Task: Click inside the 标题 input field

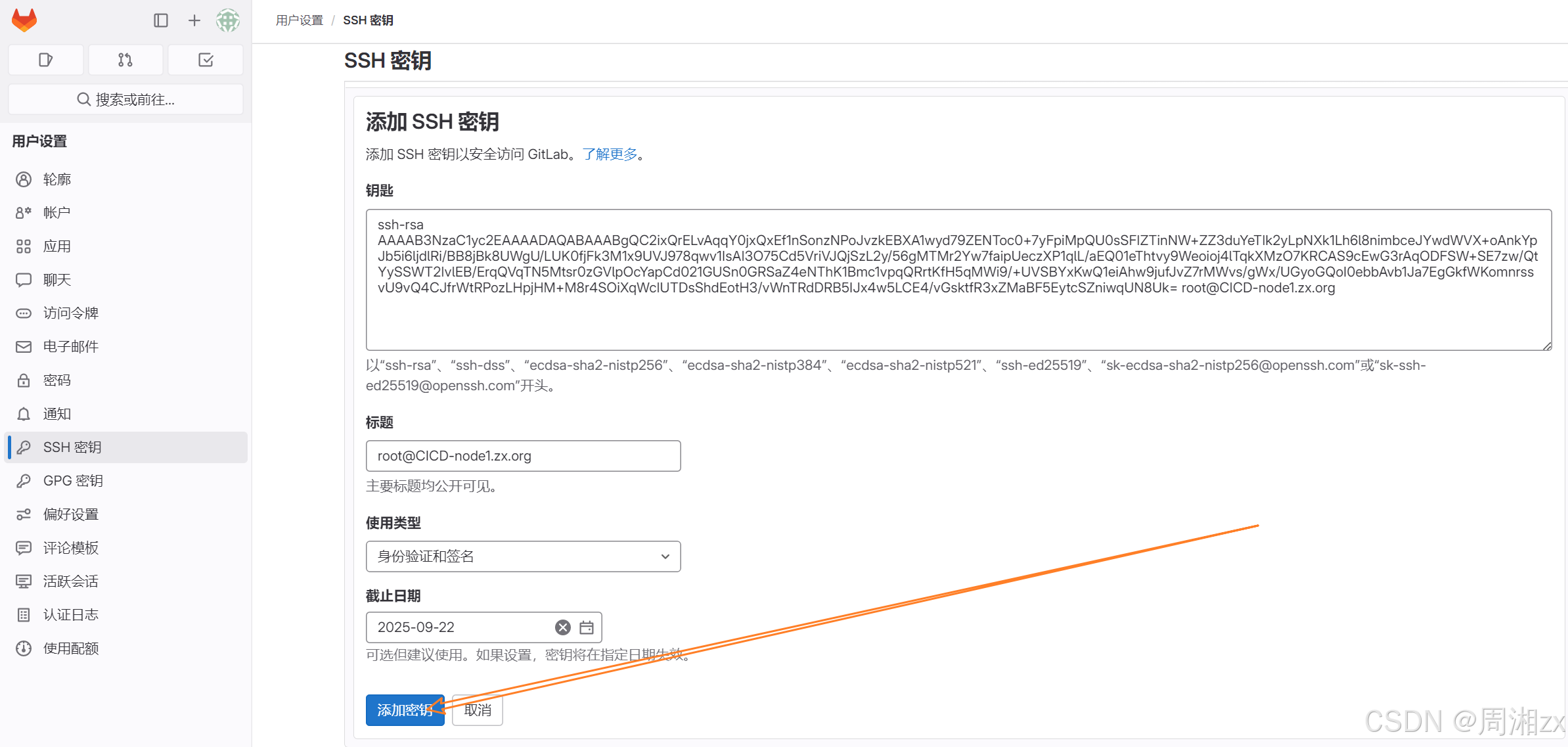Action: click(523, 456)
